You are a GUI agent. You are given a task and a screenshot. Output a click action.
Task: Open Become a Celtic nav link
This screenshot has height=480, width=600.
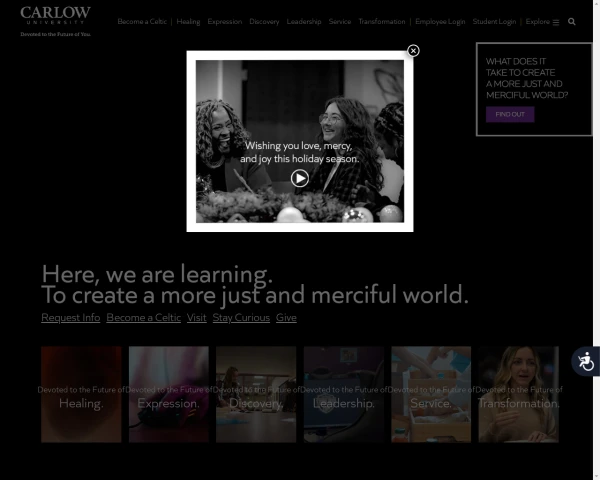click(142, 22)
